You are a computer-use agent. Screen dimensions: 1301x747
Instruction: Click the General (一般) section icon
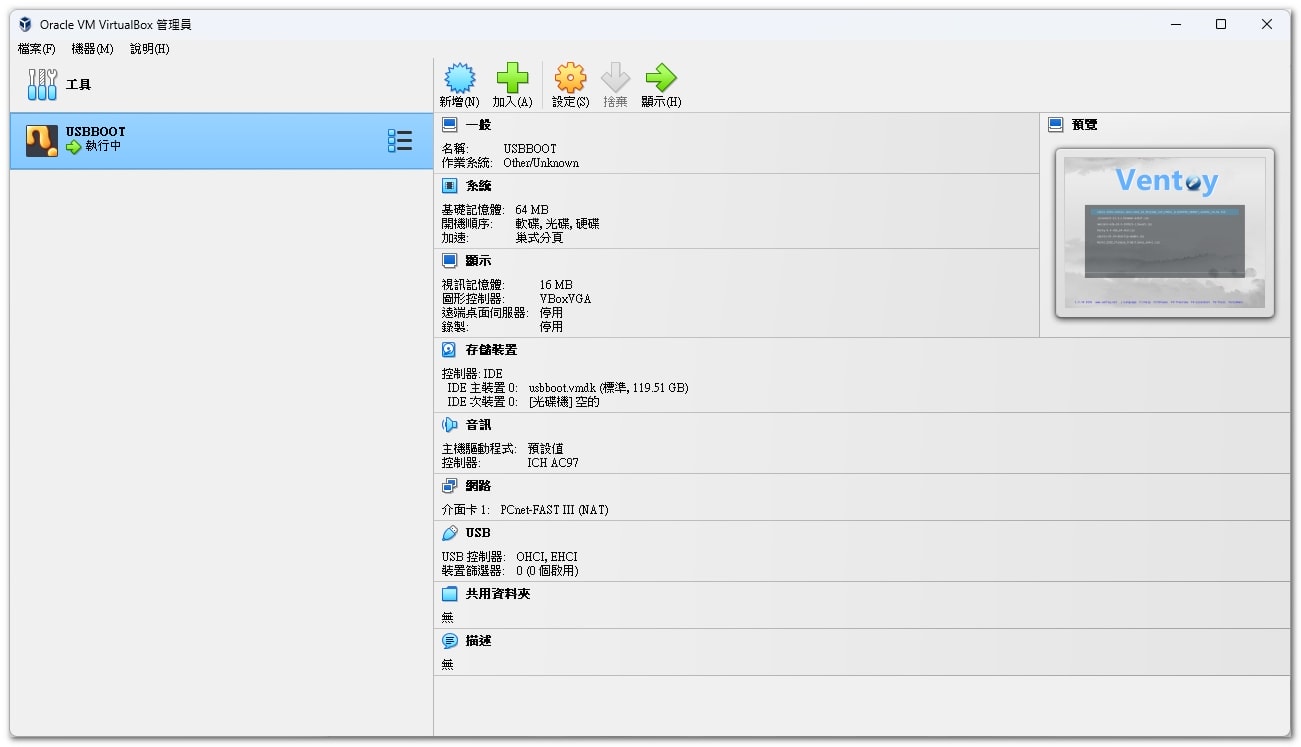(450, 125)
